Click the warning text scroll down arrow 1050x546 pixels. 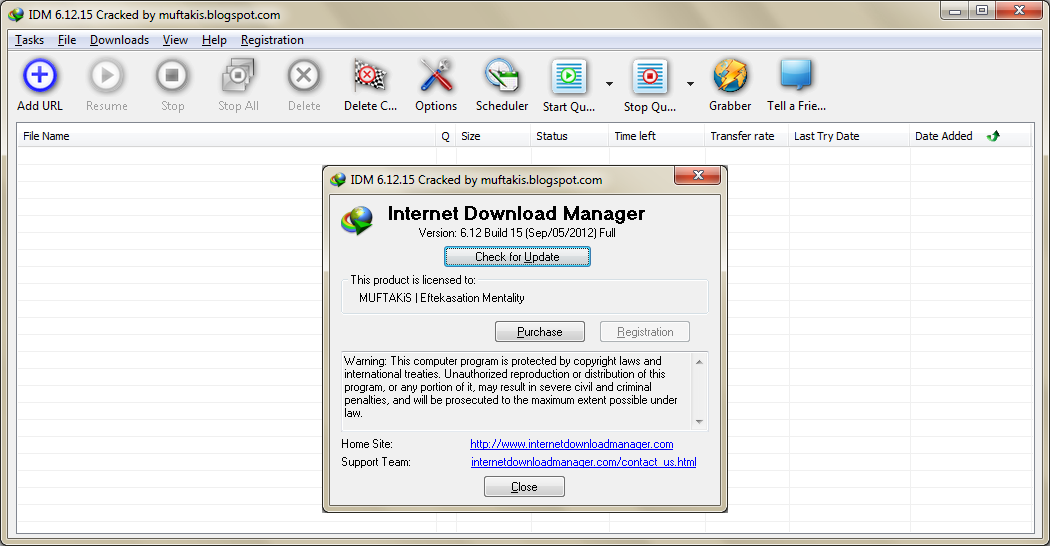(699, 421)
